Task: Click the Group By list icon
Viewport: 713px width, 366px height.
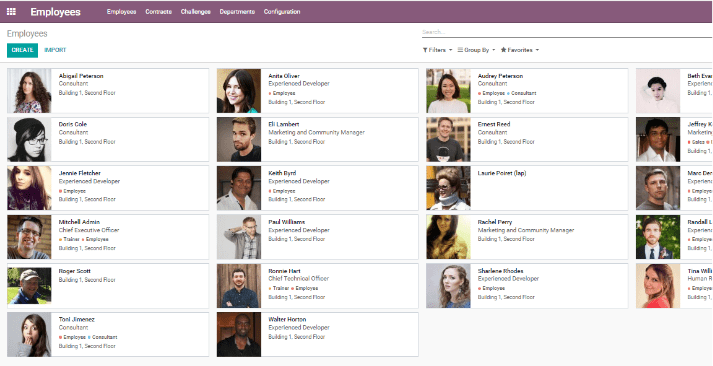Action: (x=460, y=50)
